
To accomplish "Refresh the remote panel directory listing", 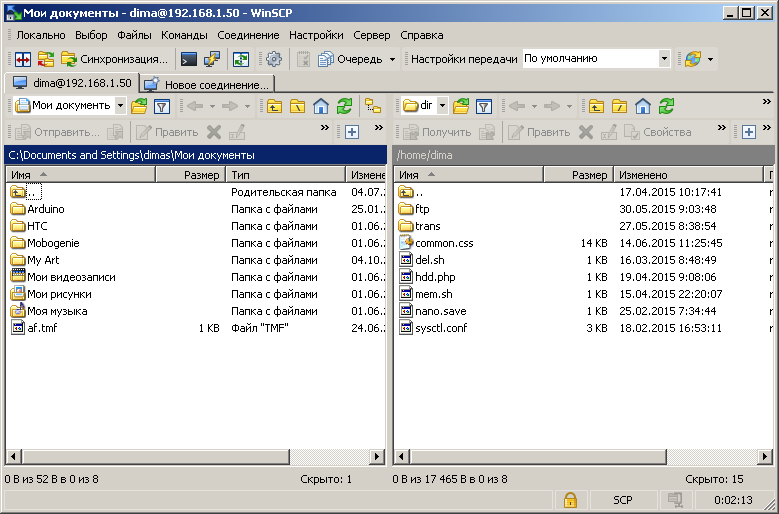I will pyautogui.click(x=667, y=106).
